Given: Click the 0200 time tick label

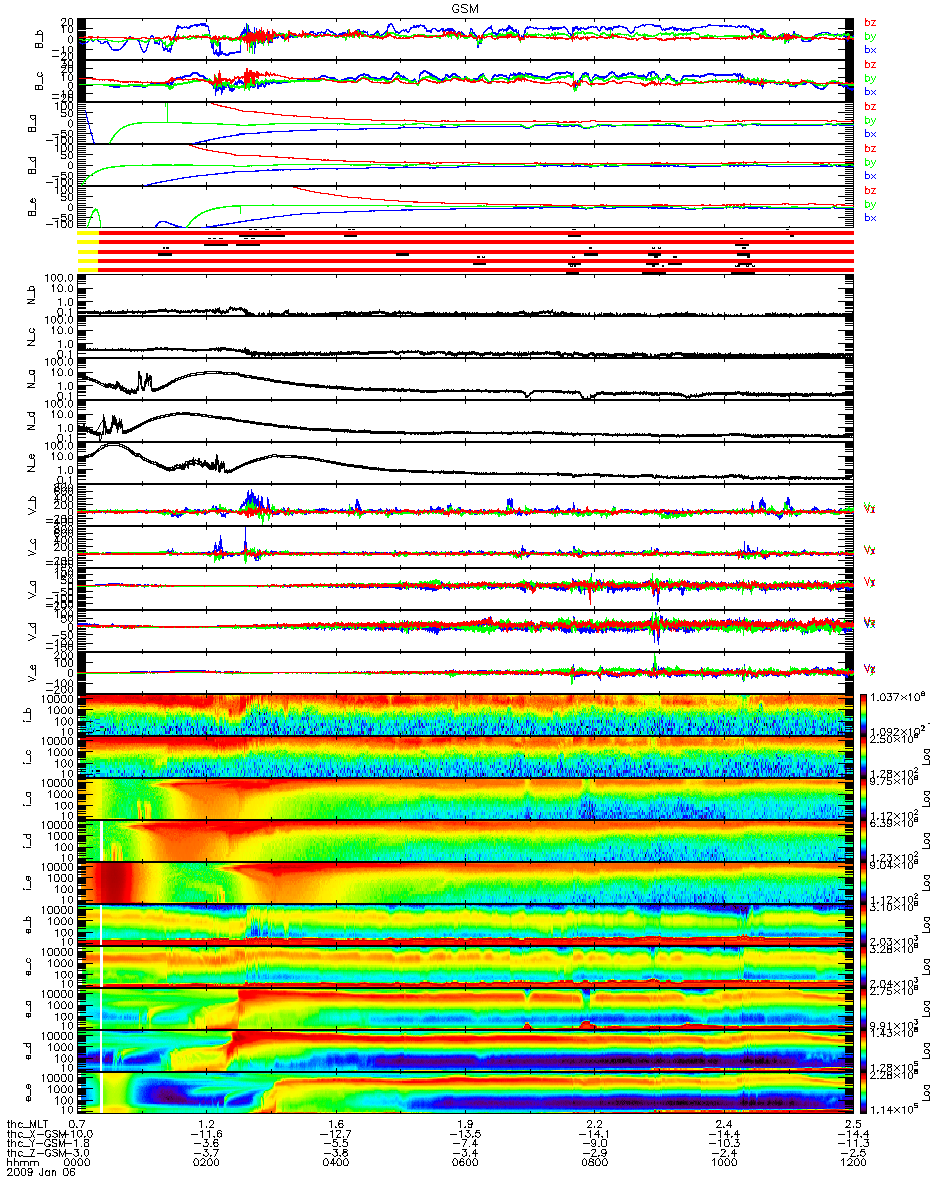Looking at the screenshot, I should [x=205, y=1162].
